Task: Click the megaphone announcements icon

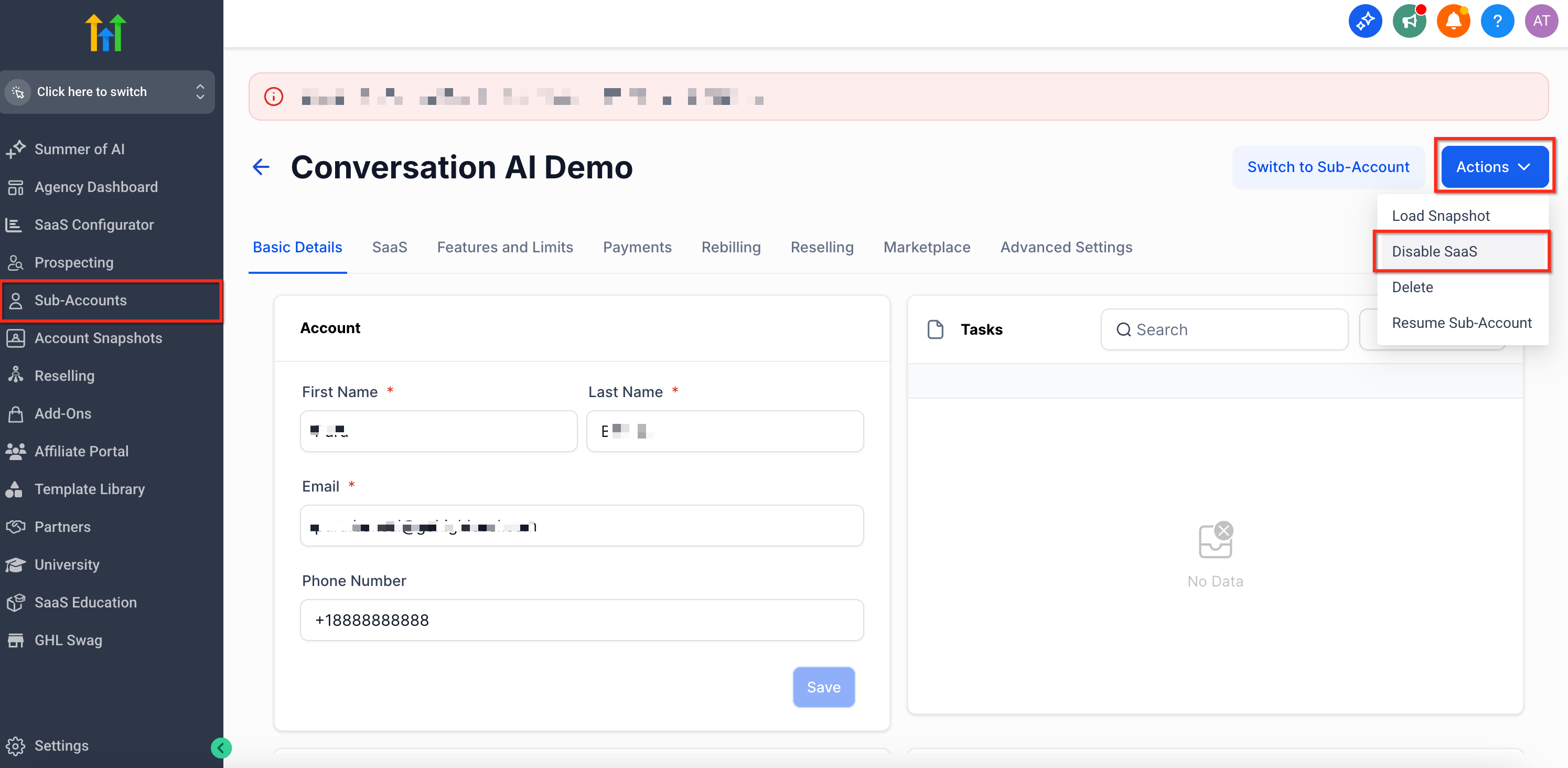Action: tap(1409, 22)
